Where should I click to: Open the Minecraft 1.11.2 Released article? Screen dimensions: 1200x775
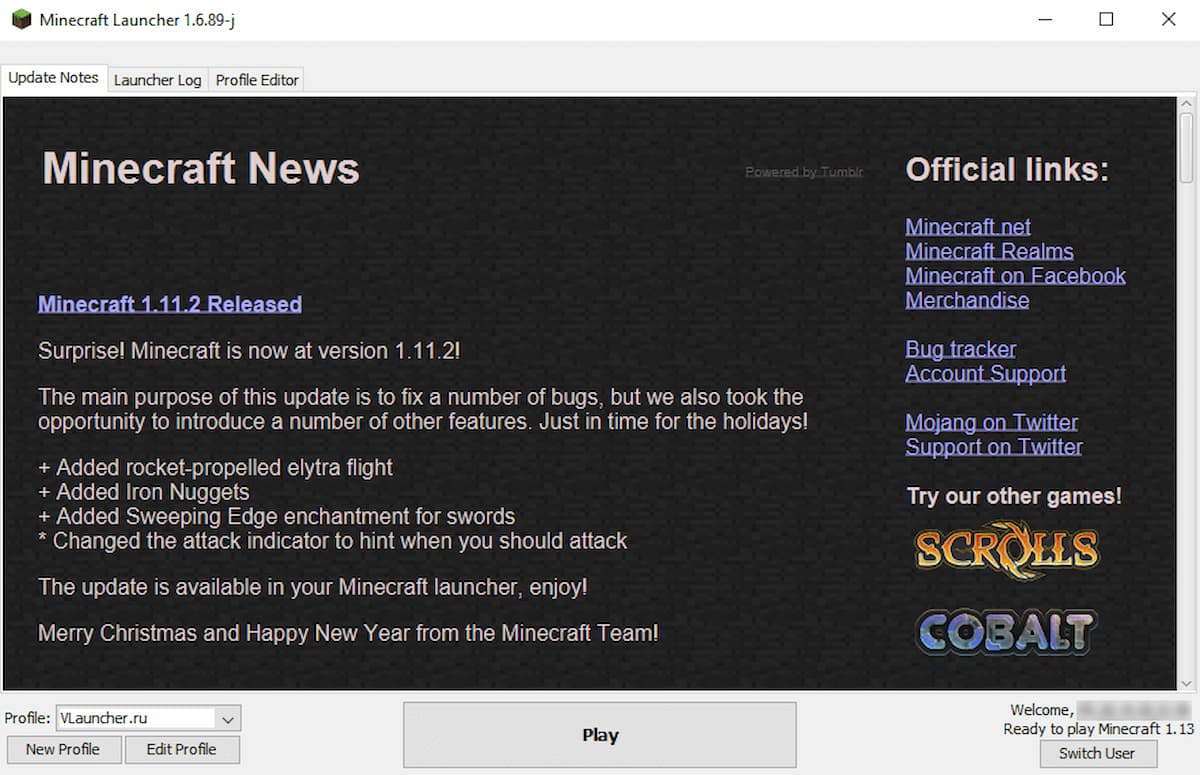click(169, 304)
